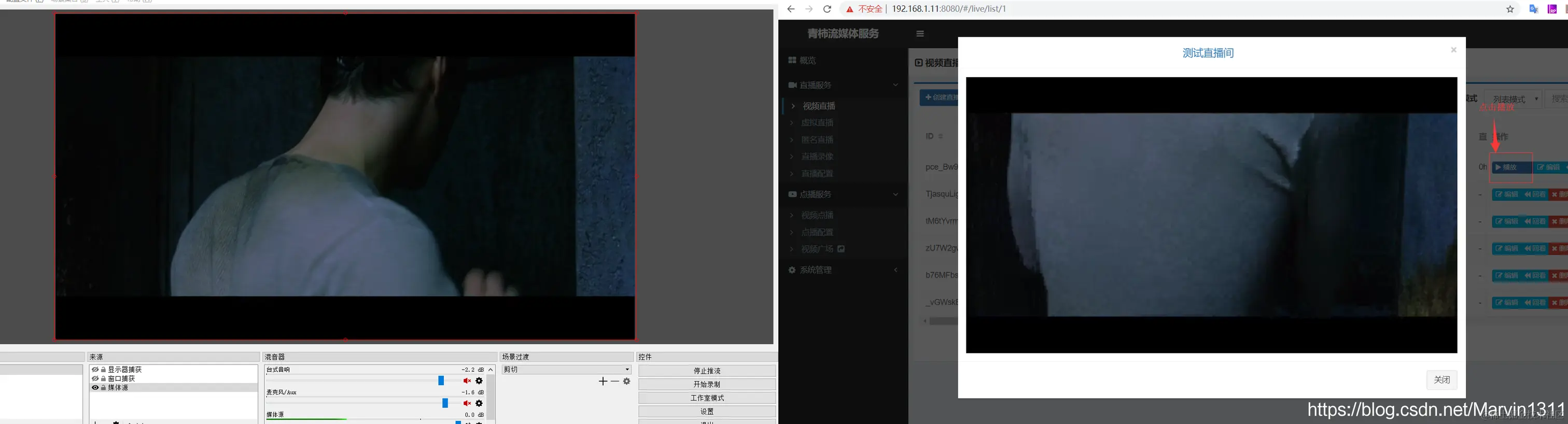Click the video player in 测试直播间 dialog
This screenshot has height=424, width=1568.
(x=1211, y=215)
